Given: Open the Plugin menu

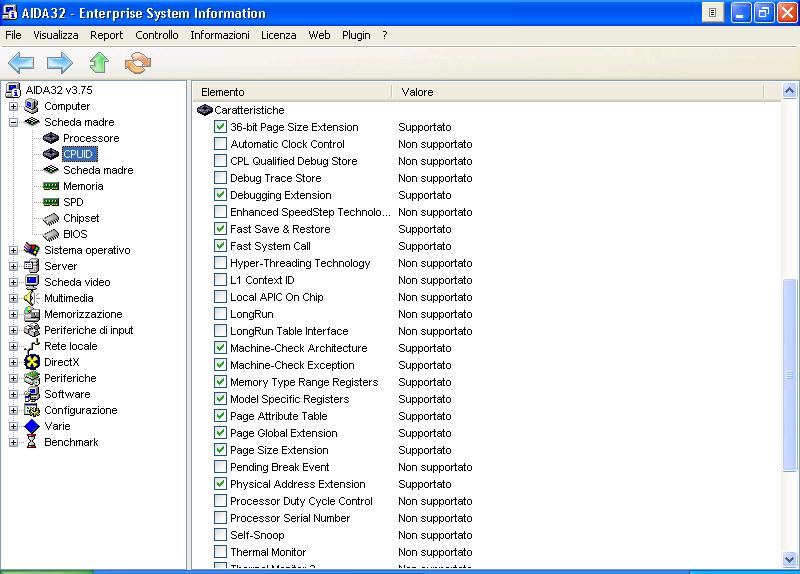Looking at the screenshot, I should point(356,35).
